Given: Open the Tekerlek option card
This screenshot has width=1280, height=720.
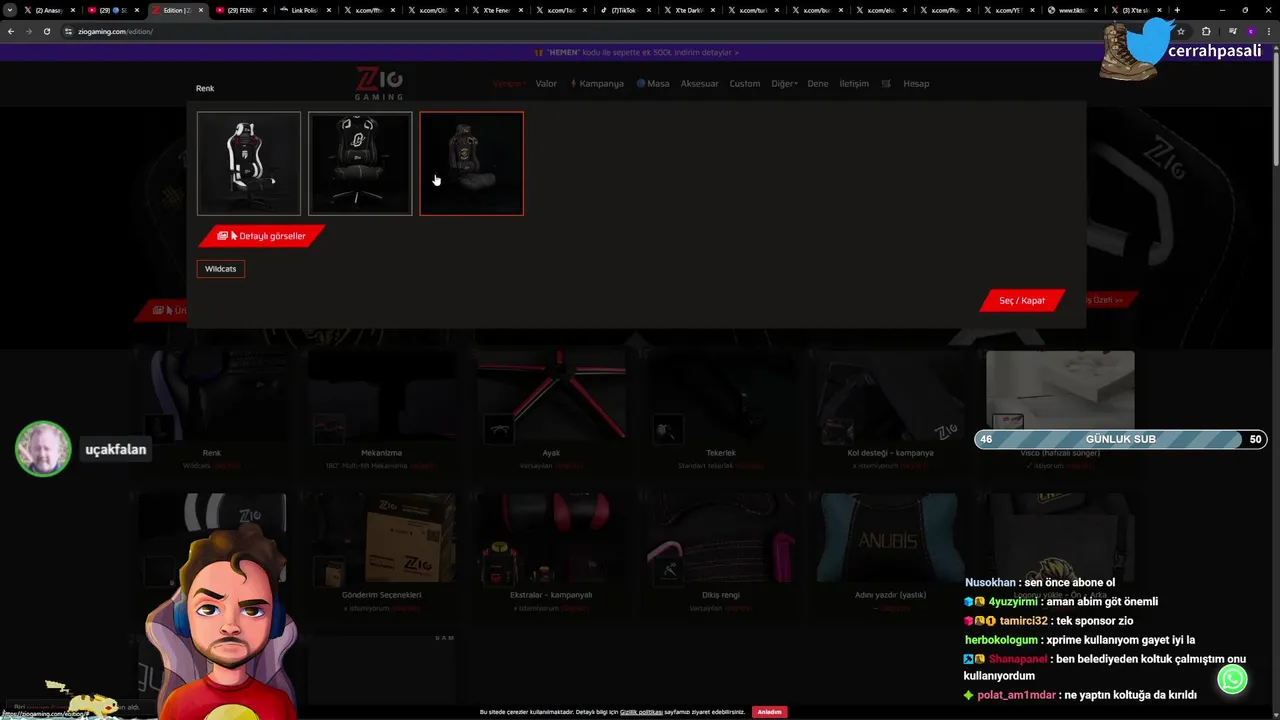Looking at the screenshot, I should [720, 413].
